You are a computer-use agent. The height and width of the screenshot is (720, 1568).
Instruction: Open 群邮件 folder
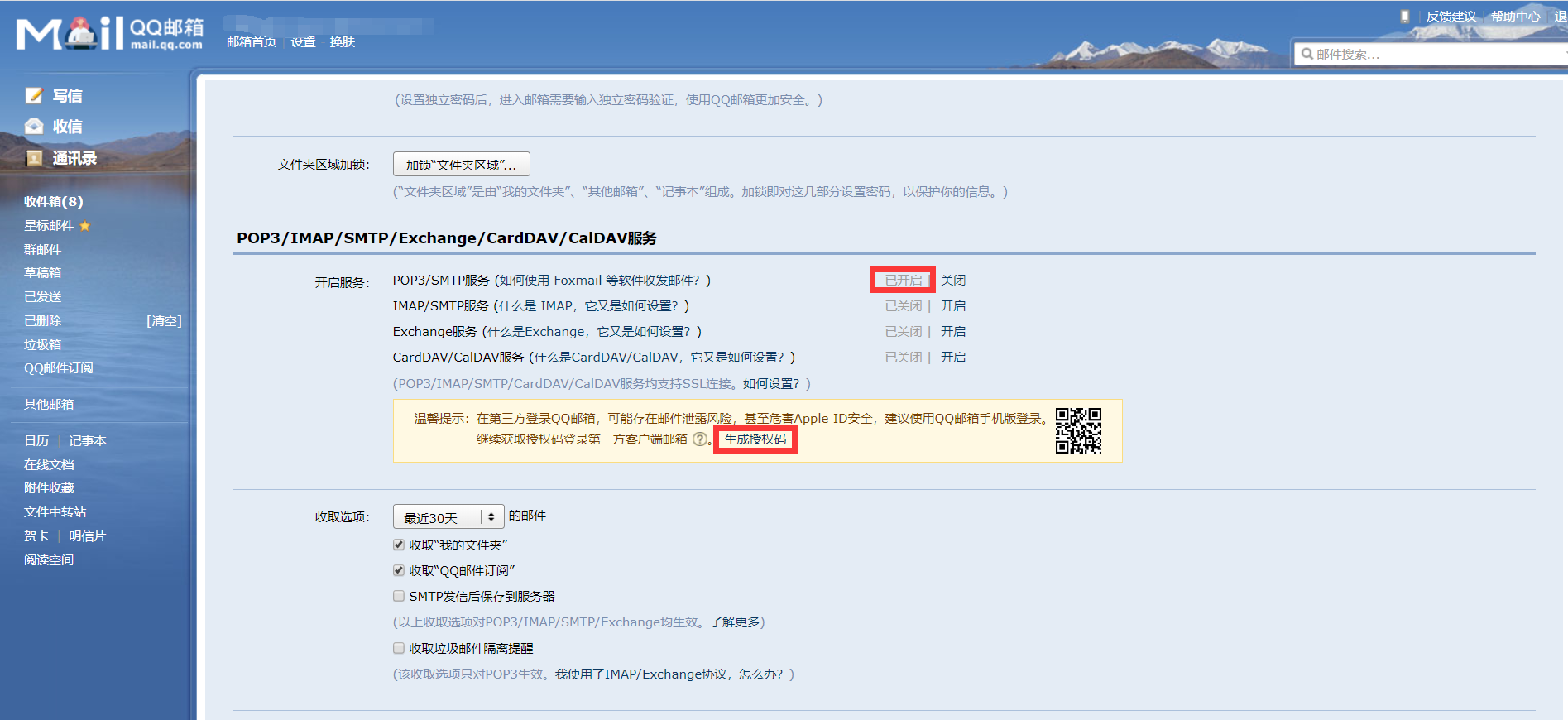(x=42, y=249)
